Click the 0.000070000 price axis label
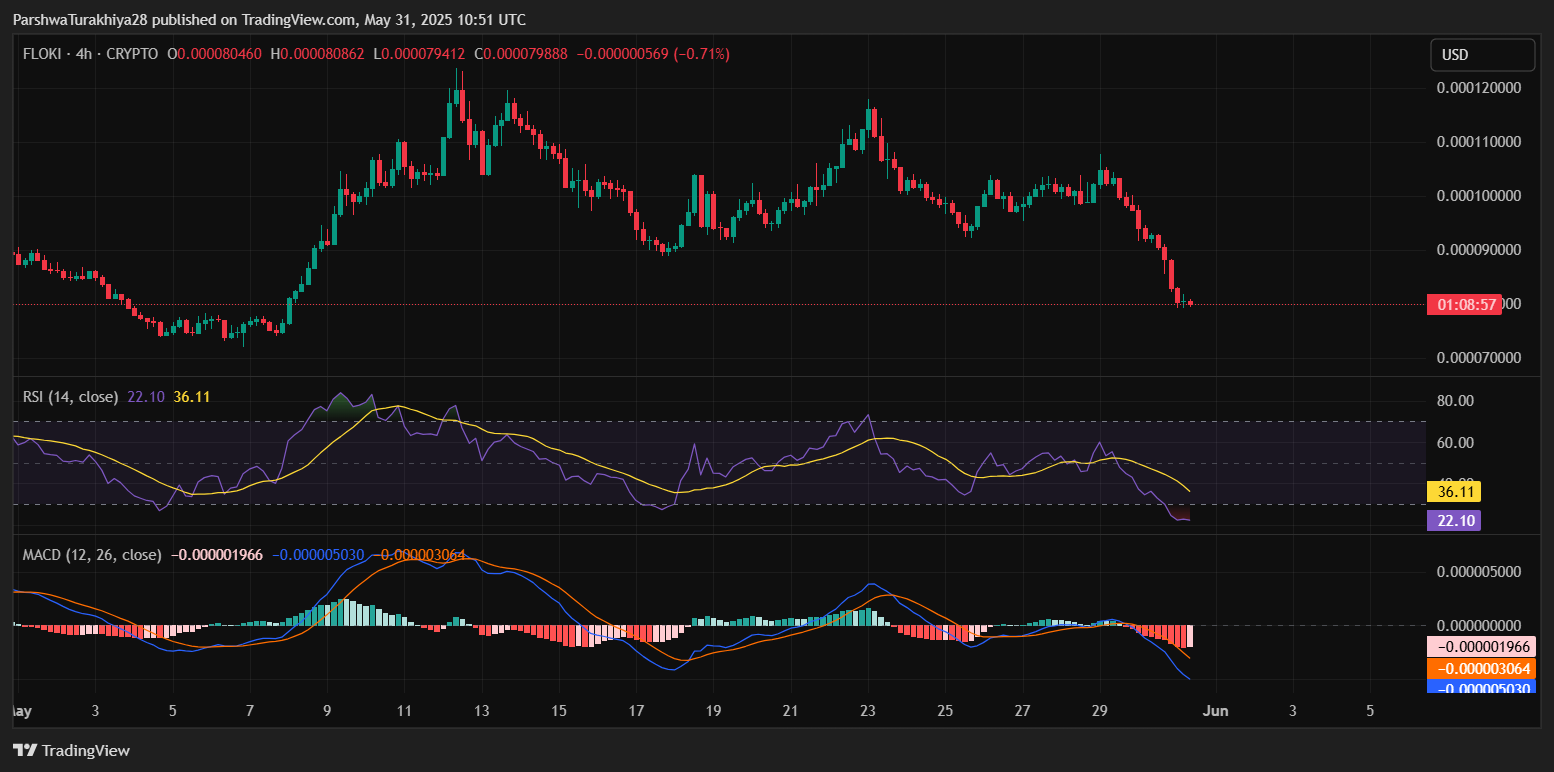The height and width of the screenshot is (772, 1554). tap(1478, 358)
